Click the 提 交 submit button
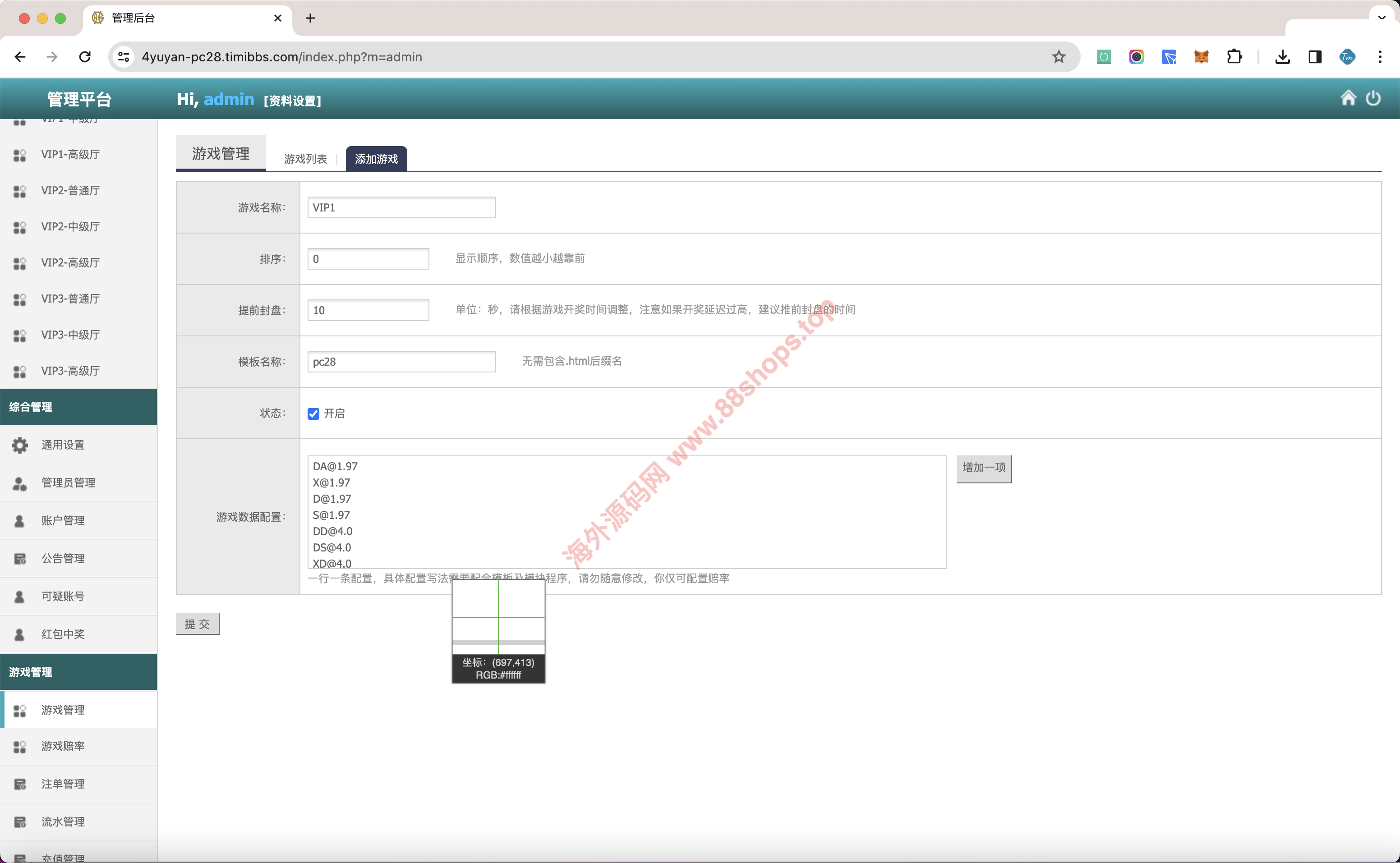This screenshot has height=863, width=1400. (197, 624)
